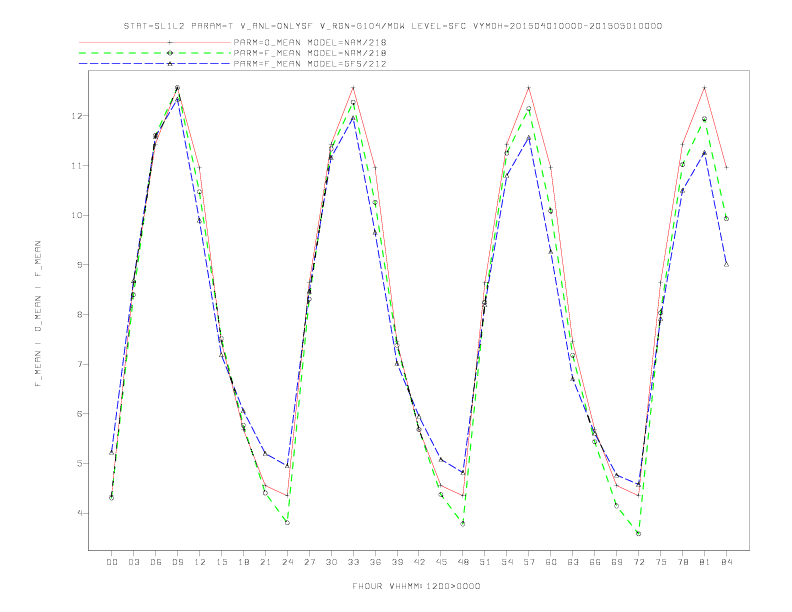Screen dimensions: 792x612
Task: Click y-axis tick label 11
Action: click(76, 166)
